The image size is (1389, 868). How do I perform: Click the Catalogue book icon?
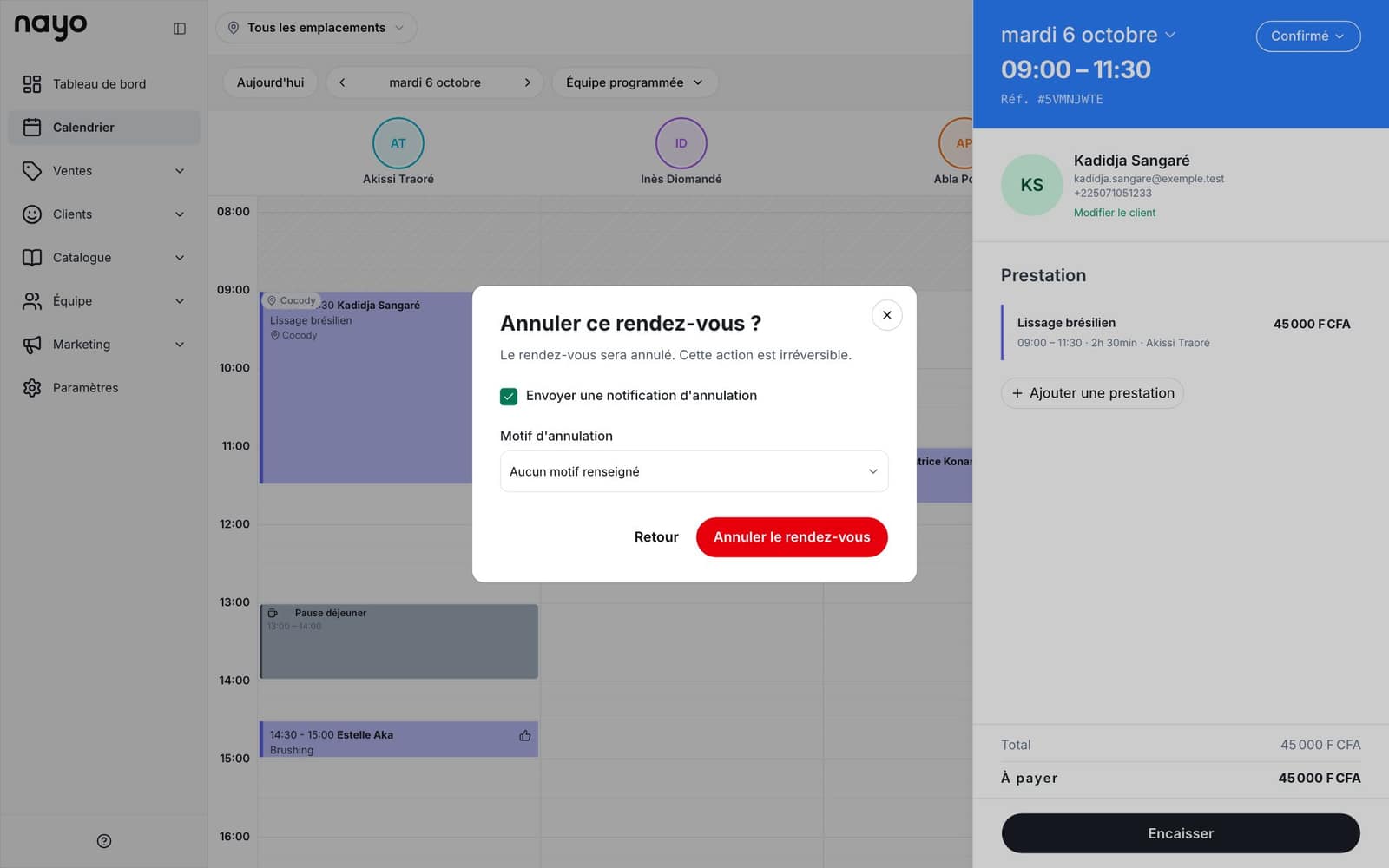32,258
